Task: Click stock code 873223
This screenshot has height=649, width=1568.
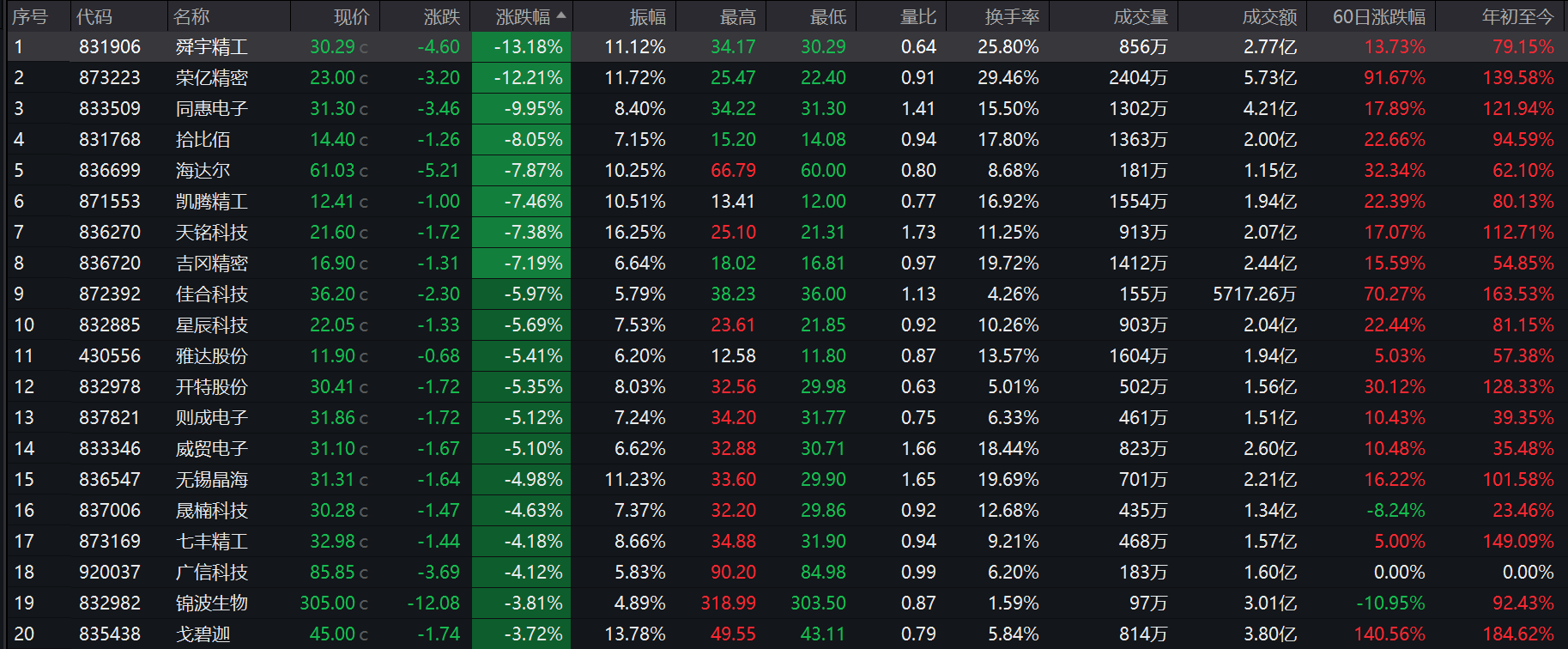Action: [110, 78]
